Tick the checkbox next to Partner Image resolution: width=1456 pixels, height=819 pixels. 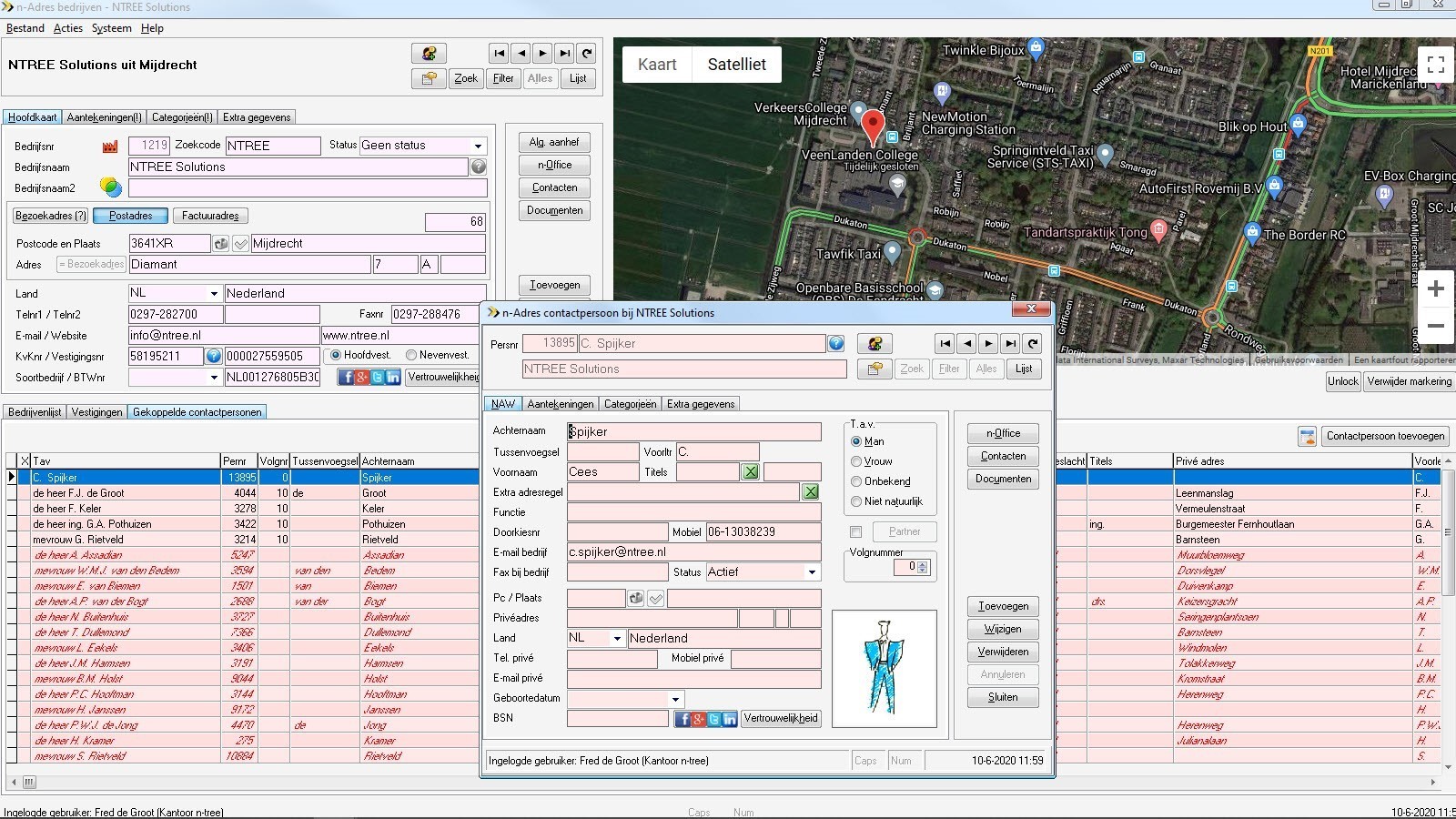(855, 531)
